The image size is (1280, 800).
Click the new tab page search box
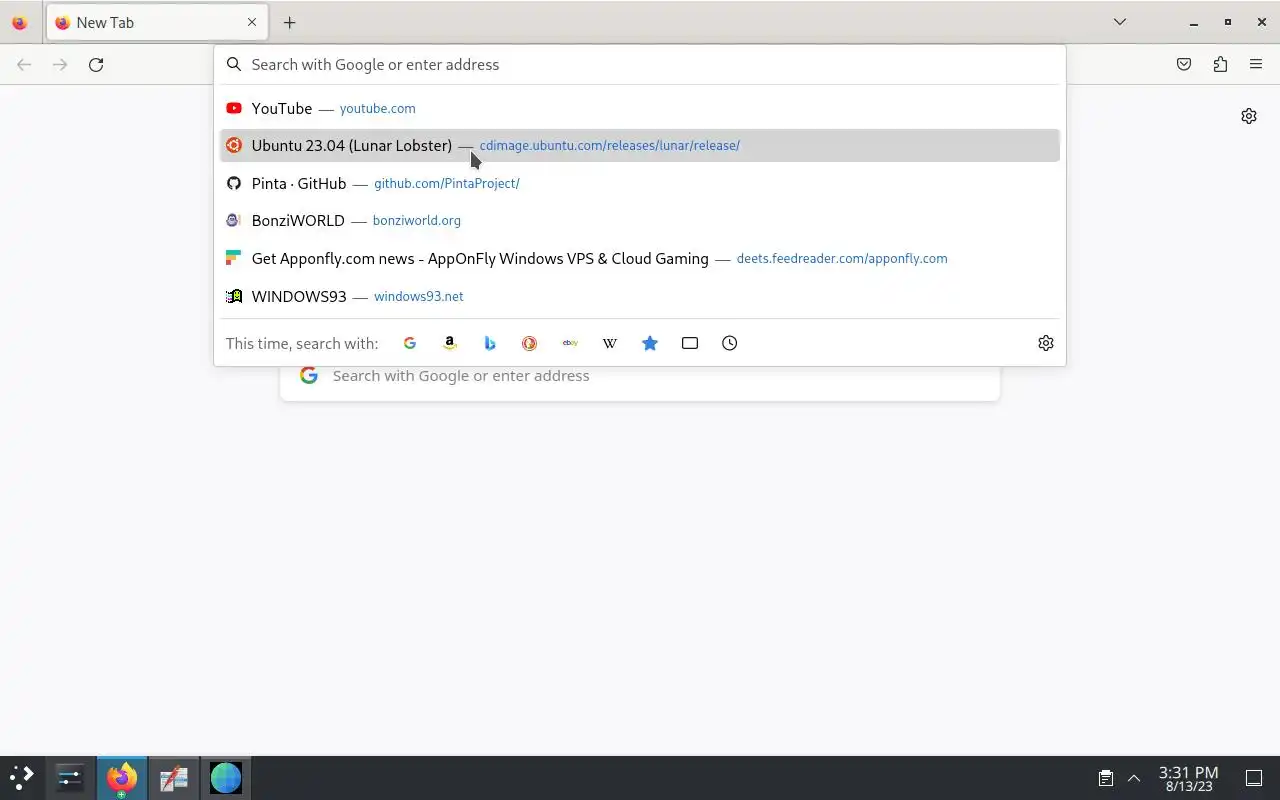click(640, 376)
